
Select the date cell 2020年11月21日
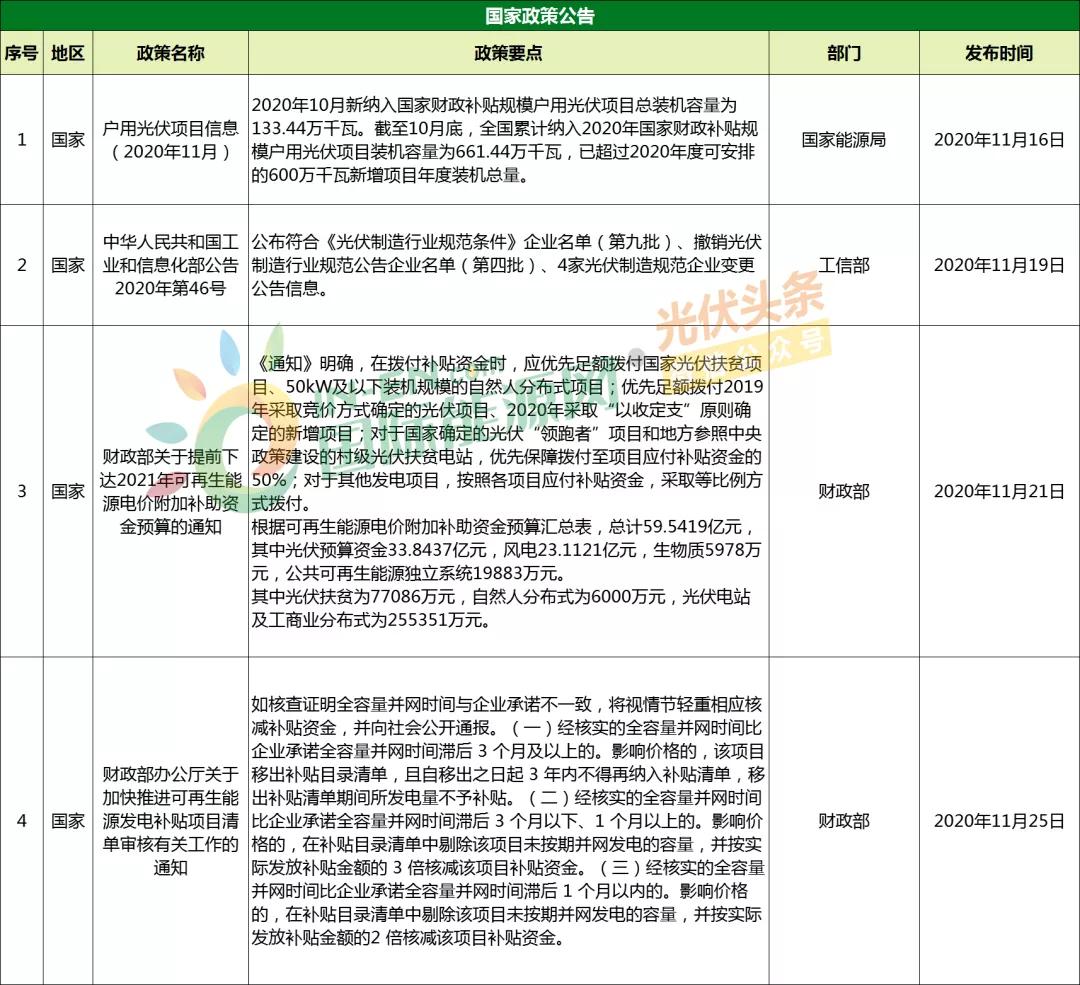(x=999, y=491)
